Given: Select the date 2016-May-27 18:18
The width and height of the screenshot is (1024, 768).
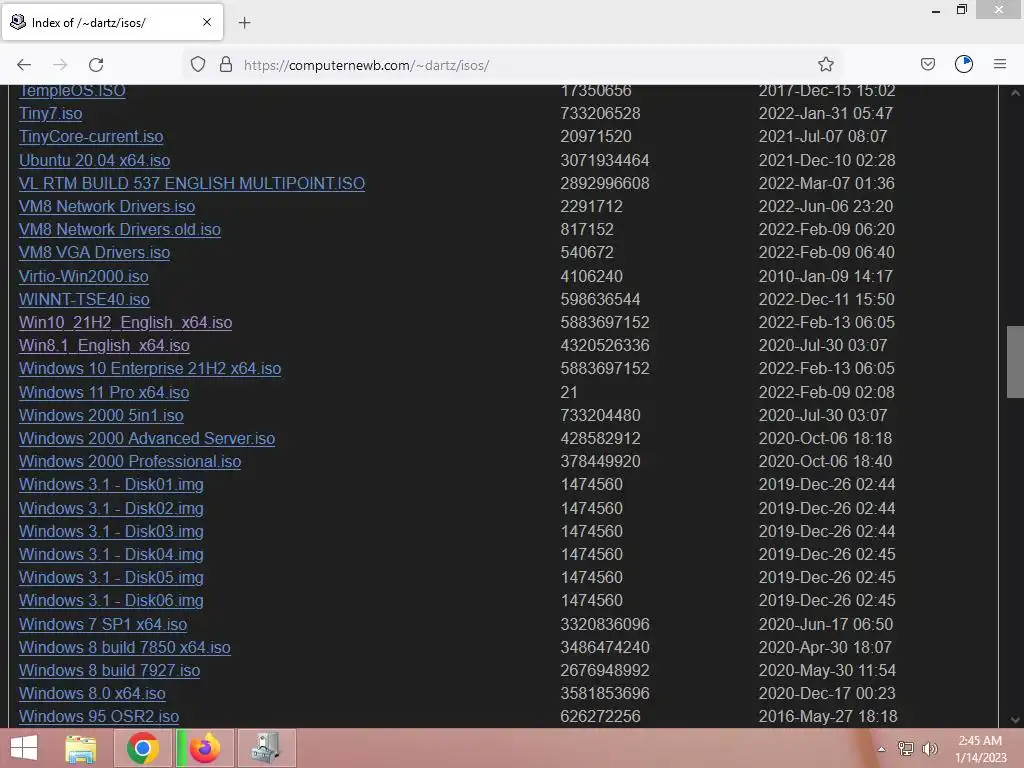Looking at the screenshot, I should (827, 716).
